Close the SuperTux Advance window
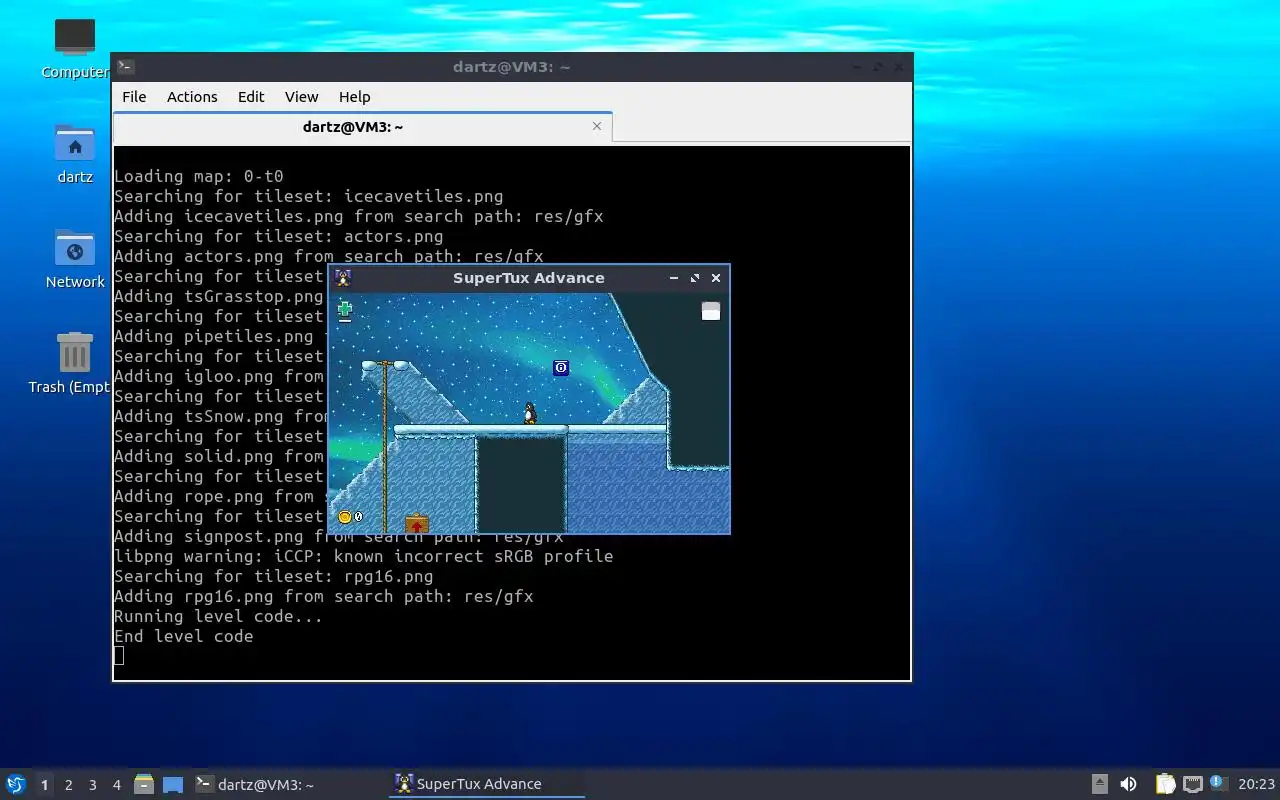Image resolution: width=1280 pixels, height=800 pixels. 716,278
